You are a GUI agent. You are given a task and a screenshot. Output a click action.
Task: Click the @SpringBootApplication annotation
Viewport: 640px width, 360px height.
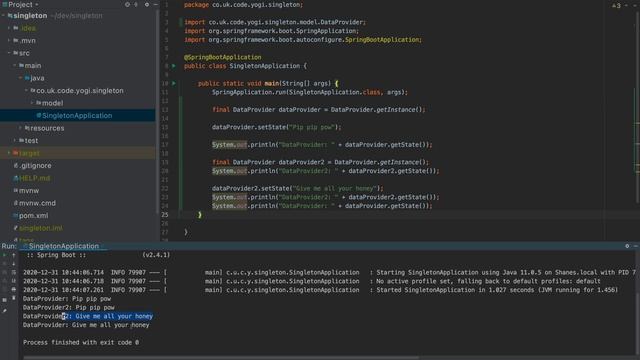222,57
